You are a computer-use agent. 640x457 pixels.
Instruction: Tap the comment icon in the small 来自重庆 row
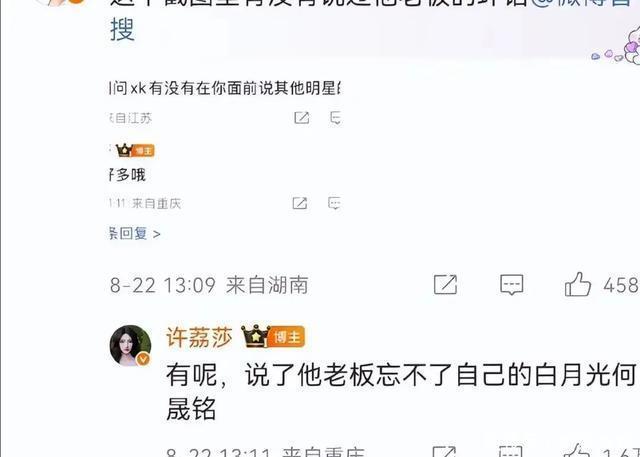334,203
